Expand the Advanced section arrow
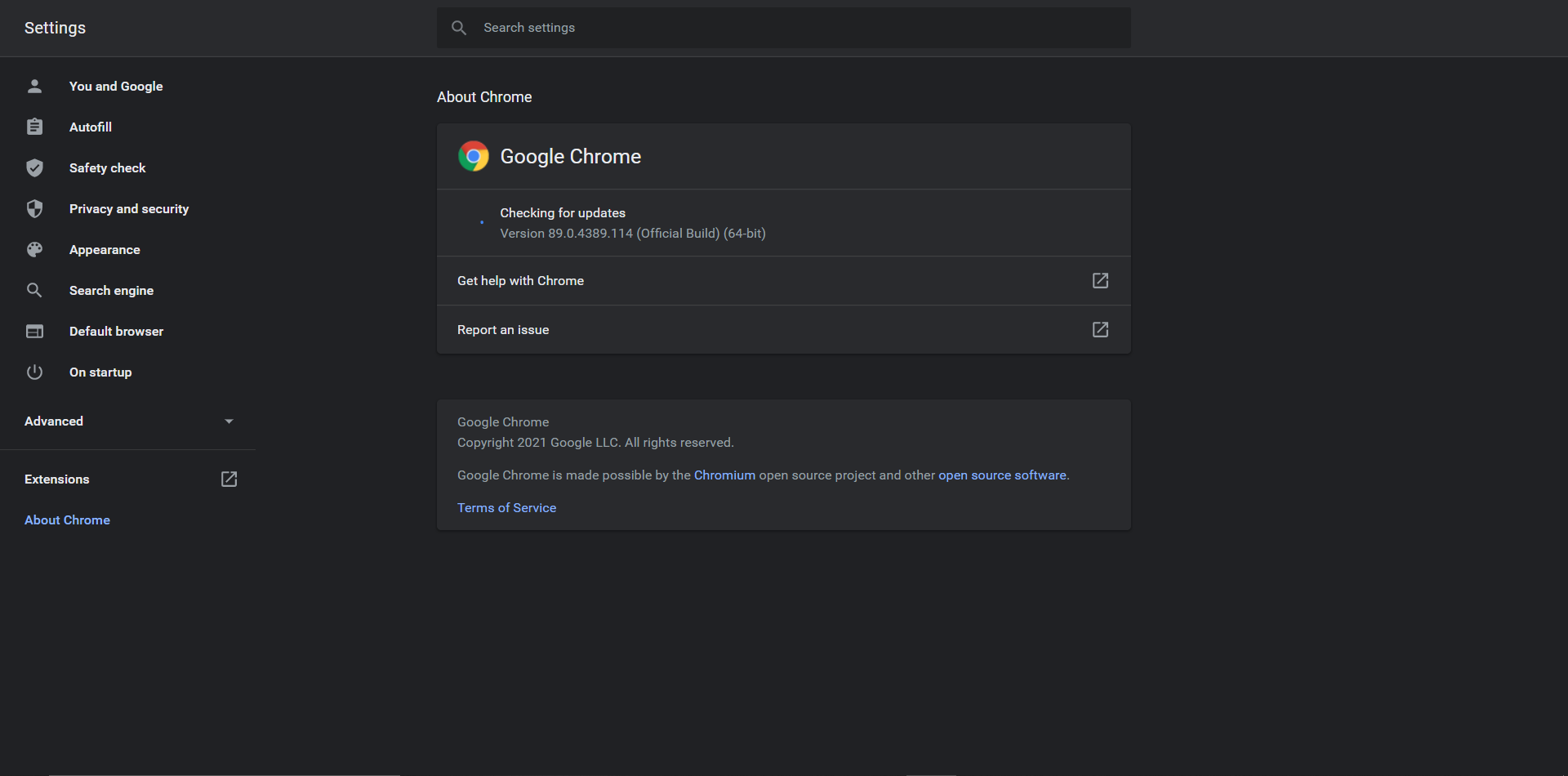Screen dimensions: 1568x776 tap(229, 421)
